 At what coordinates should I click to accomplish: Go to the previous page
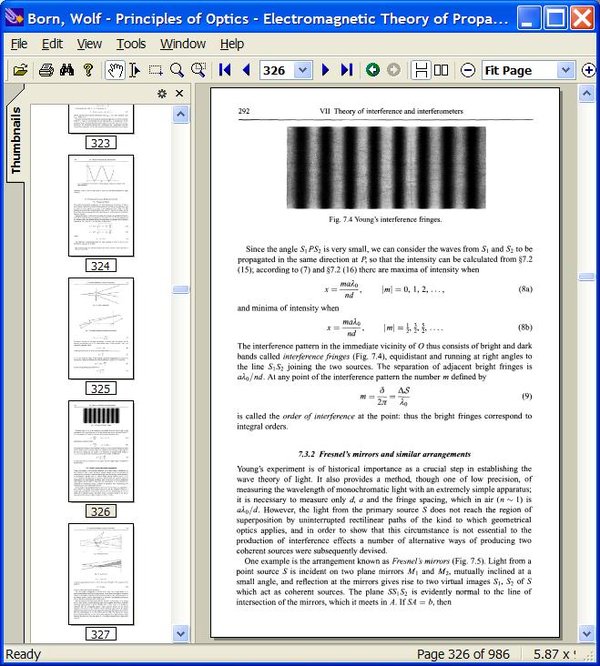coord(246,70)
